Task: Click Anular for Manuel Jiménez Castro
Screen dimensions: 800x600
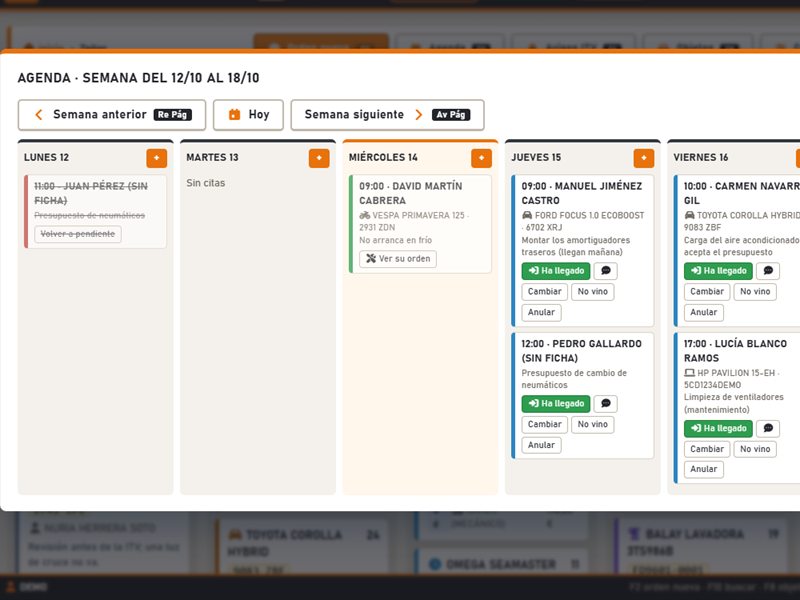Action: click(541, 312)
